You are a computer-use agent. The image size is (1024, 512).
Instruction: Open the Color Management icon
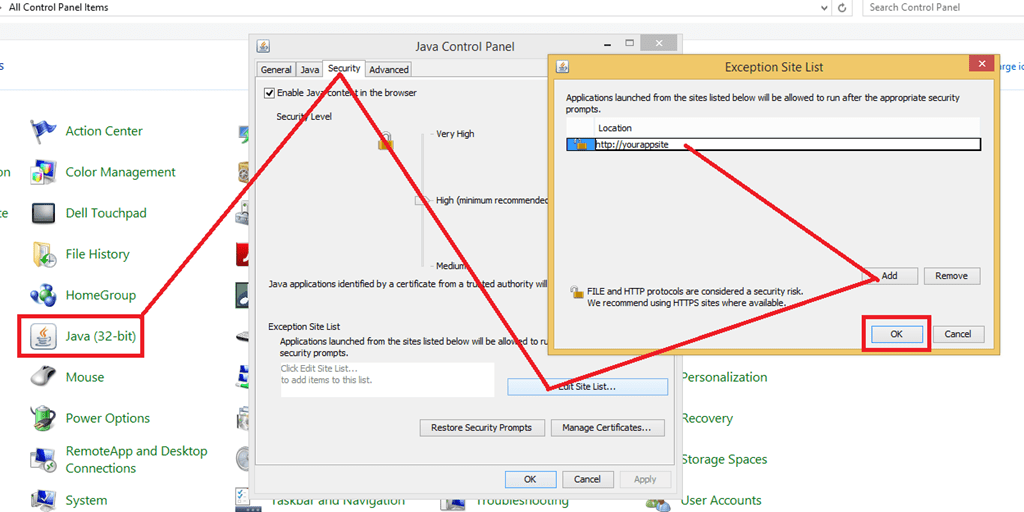pos(44,172)
